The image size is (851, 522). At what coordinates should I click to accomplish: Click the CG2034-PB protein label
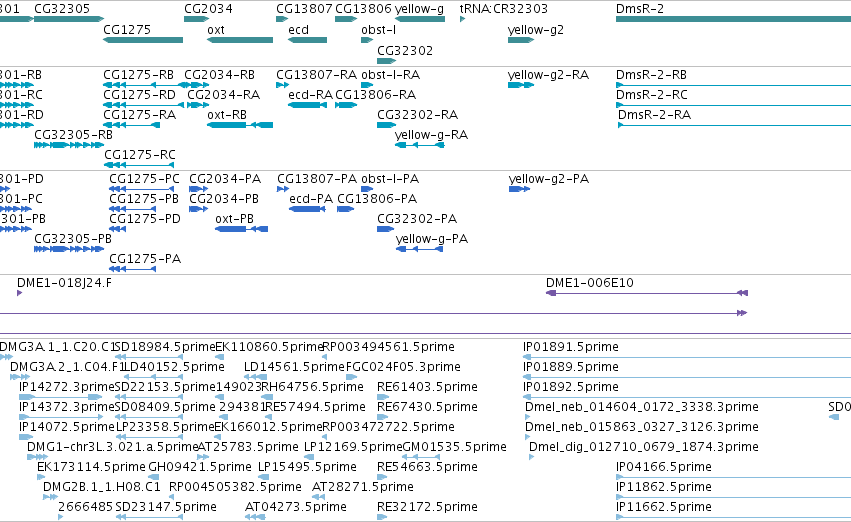224,199
